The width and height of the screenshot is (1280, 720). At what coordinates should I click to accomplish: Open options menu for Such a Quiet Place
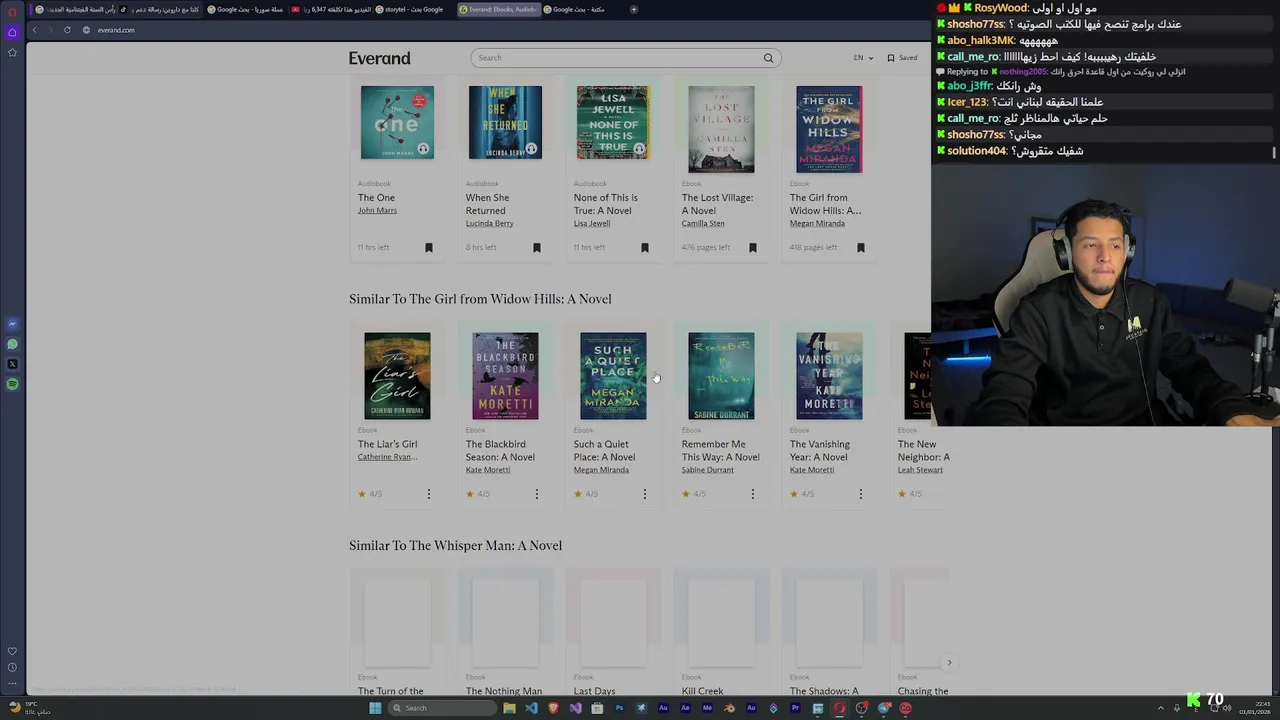645,494
